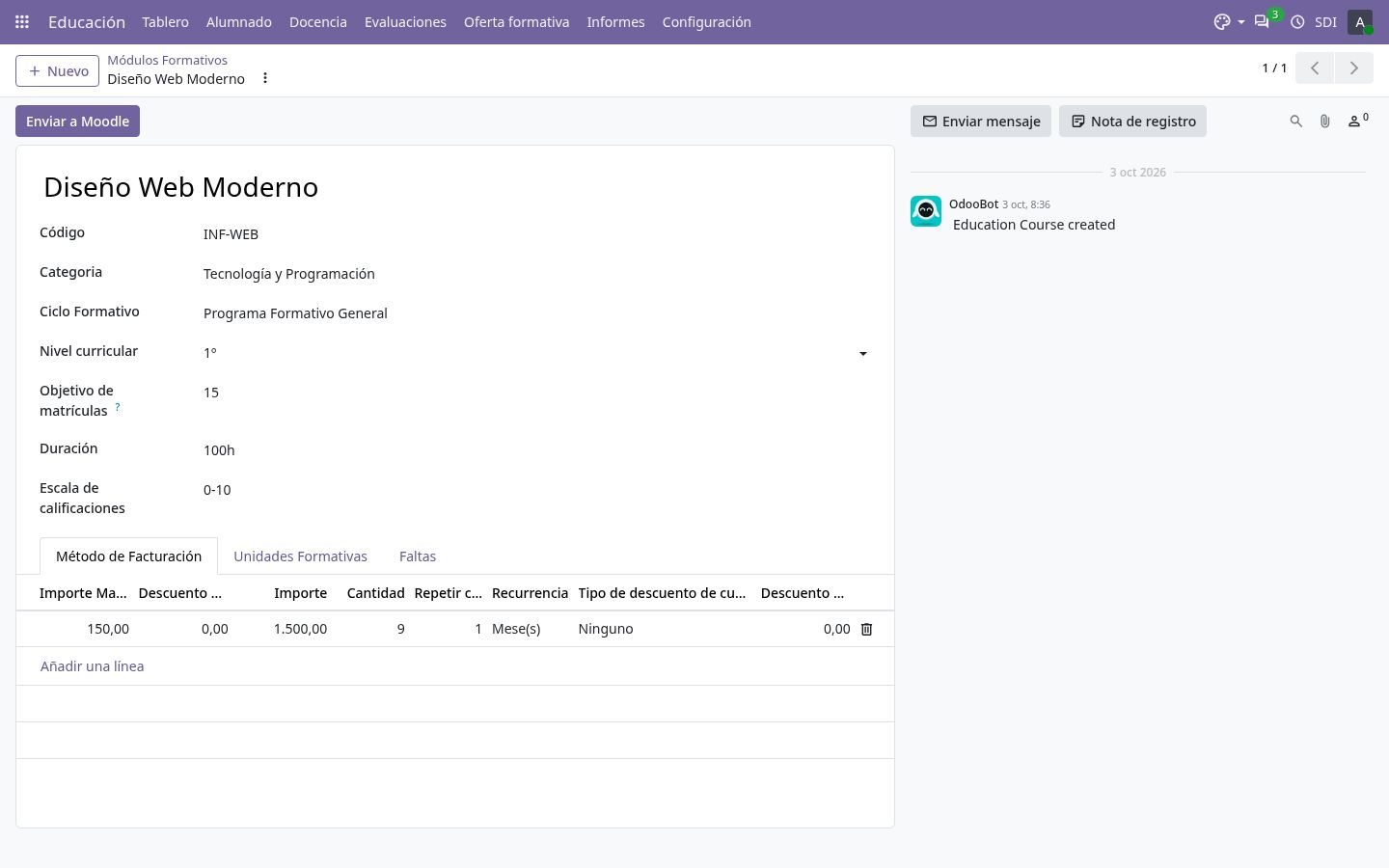1389x868 pixels.
Task: Open the Evaluaciones menu
Action: tap(405, 21)
